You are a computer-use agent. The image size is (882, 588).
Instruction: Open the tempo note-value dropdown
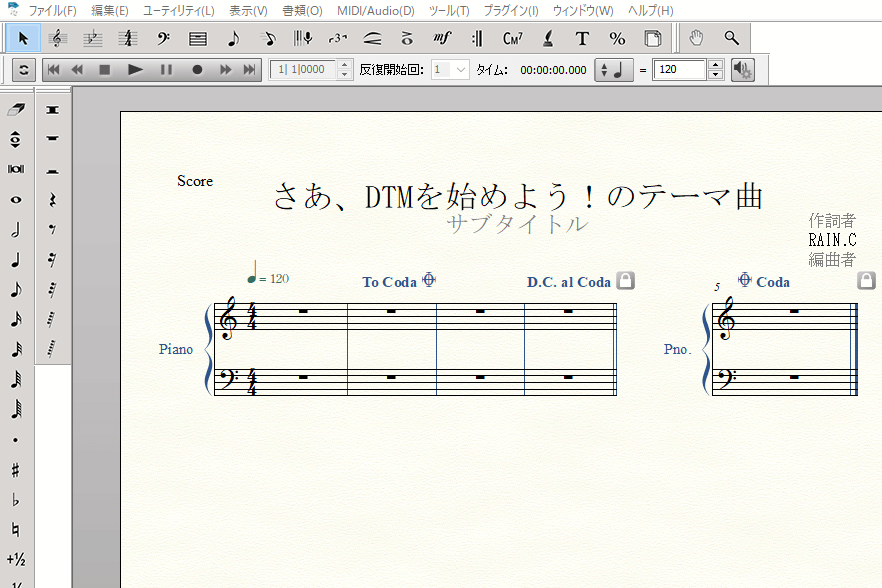pyautogui.click(x=614, y=70)
